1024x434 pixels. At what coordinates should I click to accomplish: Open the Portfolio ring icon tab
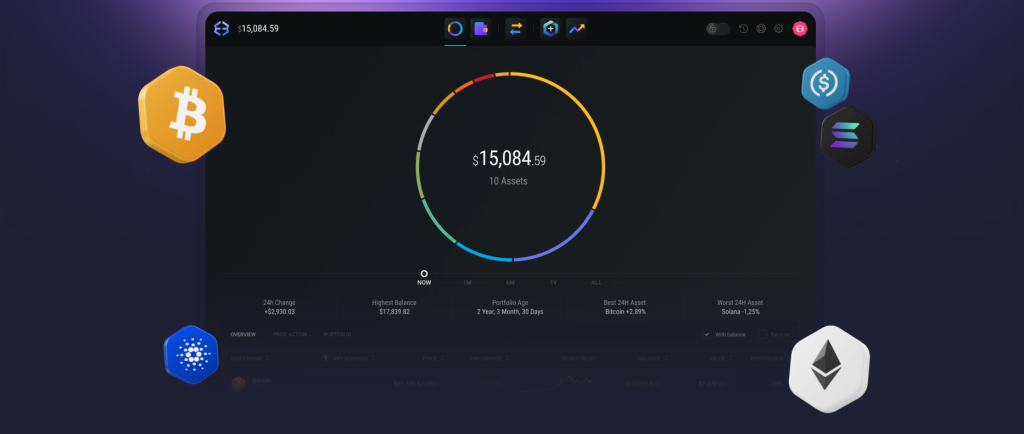point(455,29)
